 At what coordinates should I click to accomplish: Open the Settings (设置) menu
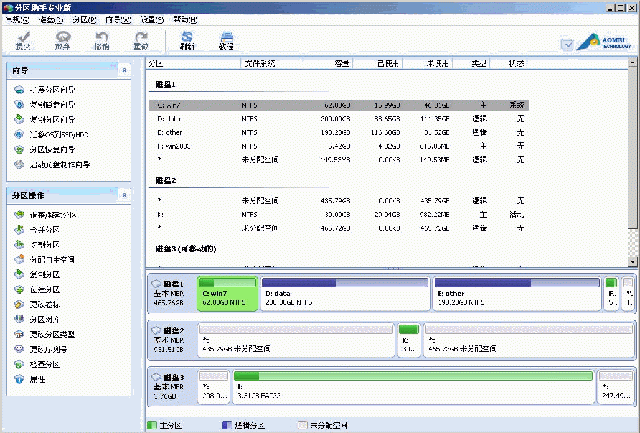(x=151, y=20)
